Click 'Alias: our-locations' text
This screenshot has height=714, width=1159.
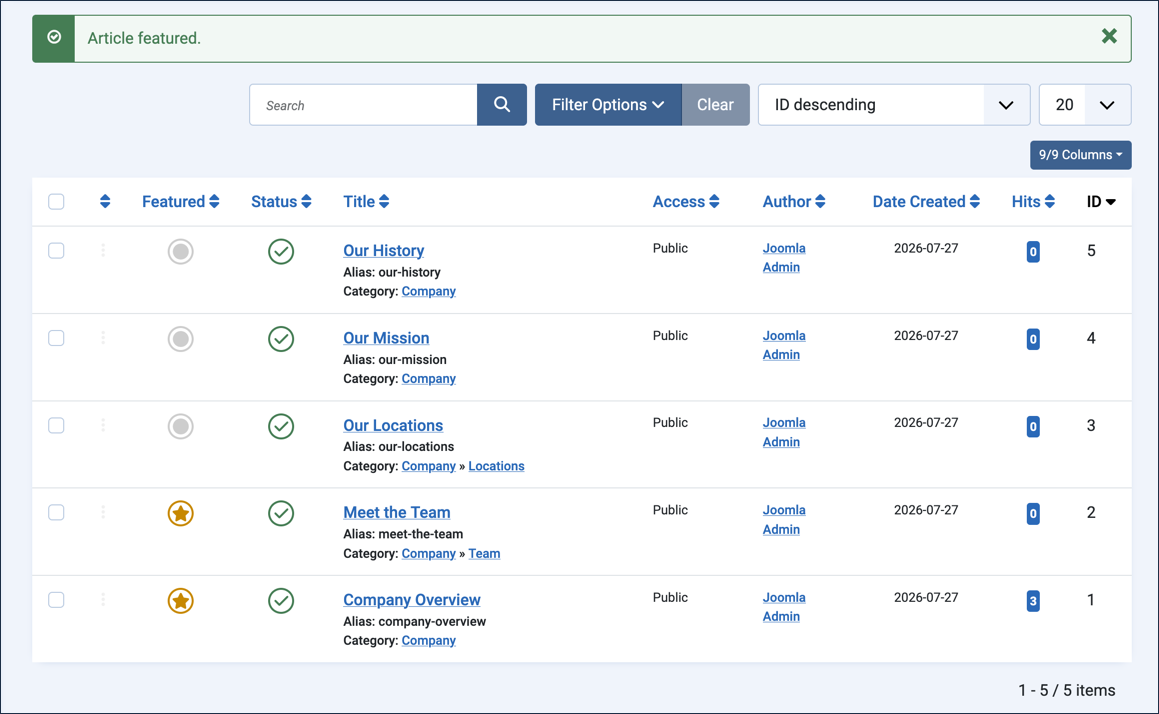tap(398, 446)
